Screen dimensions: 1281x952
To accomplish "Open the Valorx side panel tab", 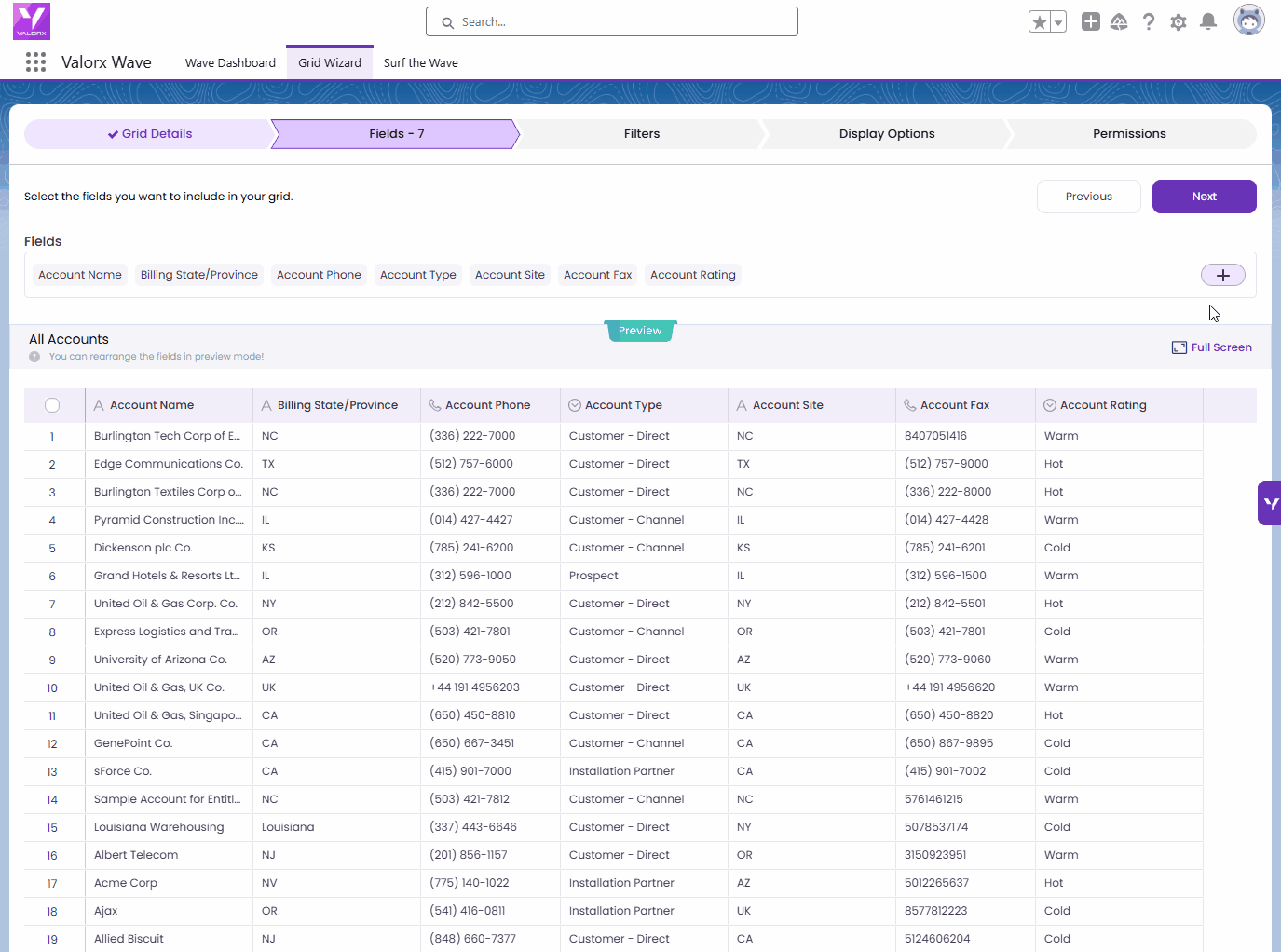I will (1270, 503).
